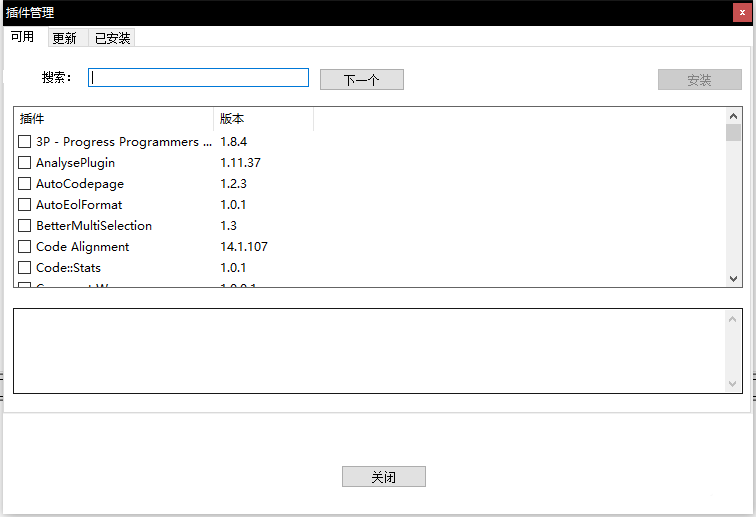The height and width of the screenshot is (517, 756).
Task: Tick the AutoCodepage checkbox
Action: 25,184
